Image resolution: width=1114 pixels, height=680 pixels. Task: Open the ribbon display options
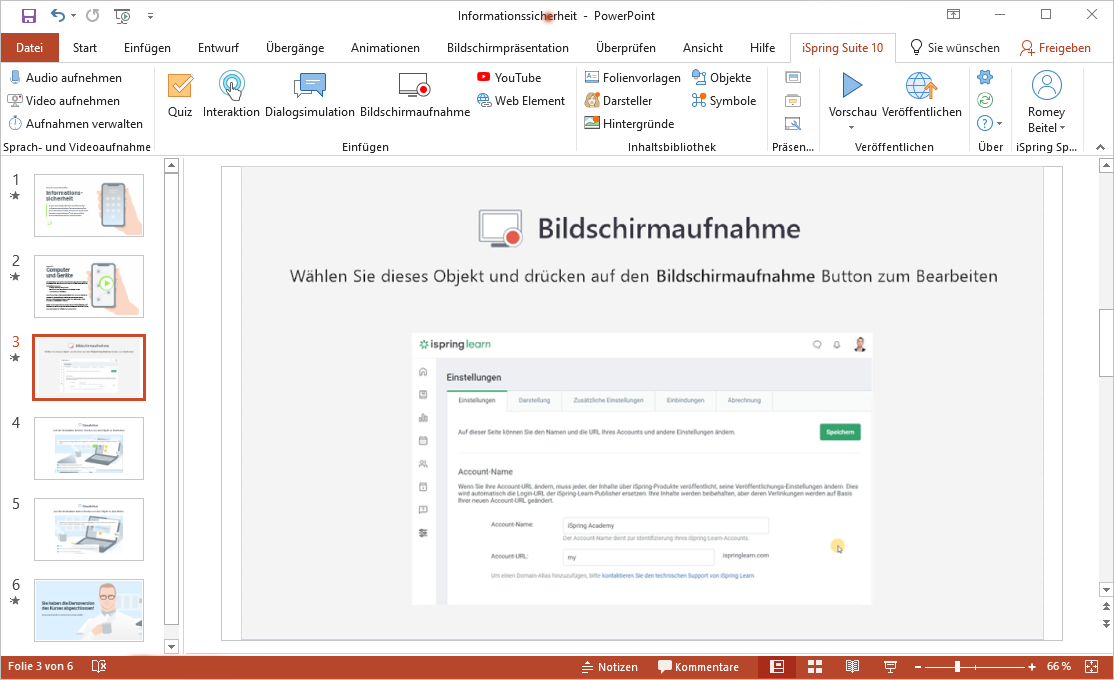tap(953, 14)
